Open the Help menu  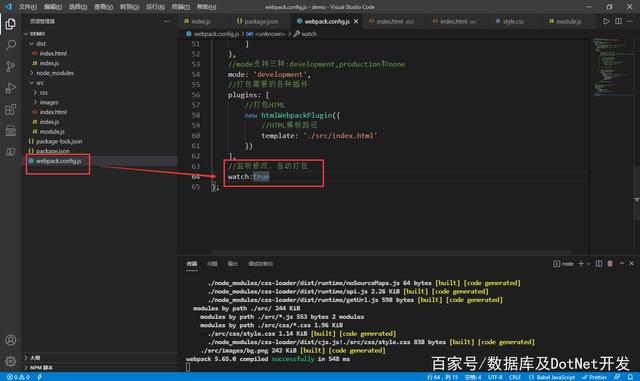click(207, 7)
